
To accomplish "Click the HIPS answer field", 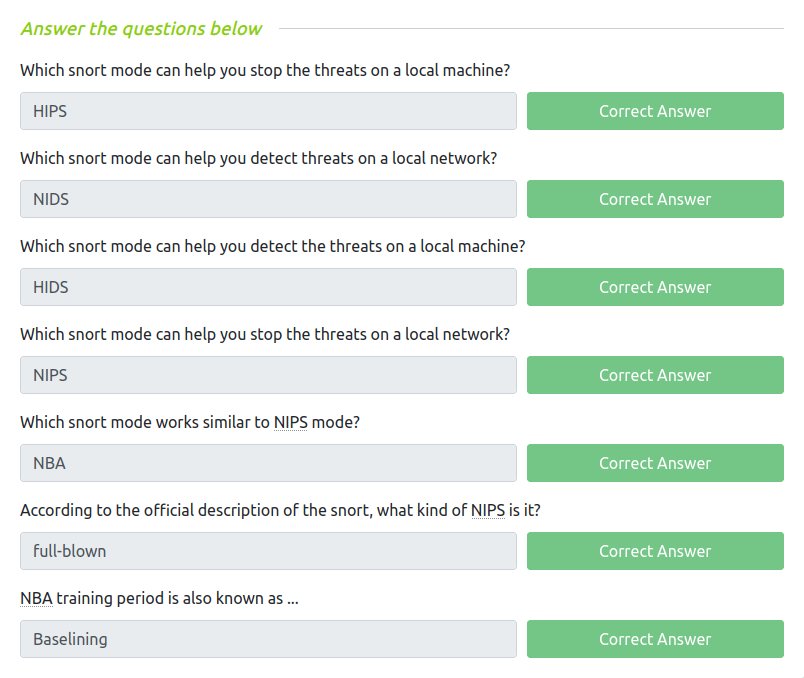I will point(268,111).
